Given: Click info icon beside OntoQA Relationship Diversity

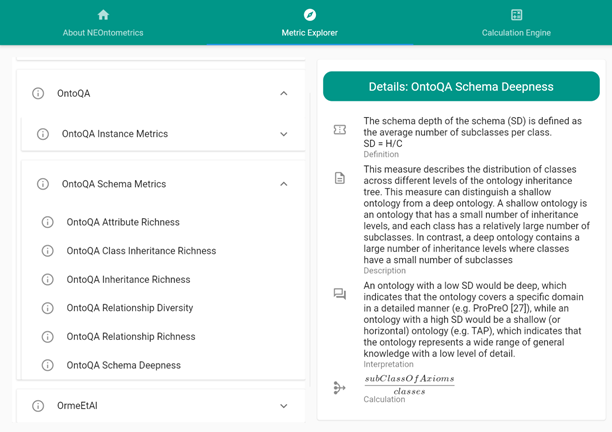Looking at the screenshot, I should (x=48, y=308).
